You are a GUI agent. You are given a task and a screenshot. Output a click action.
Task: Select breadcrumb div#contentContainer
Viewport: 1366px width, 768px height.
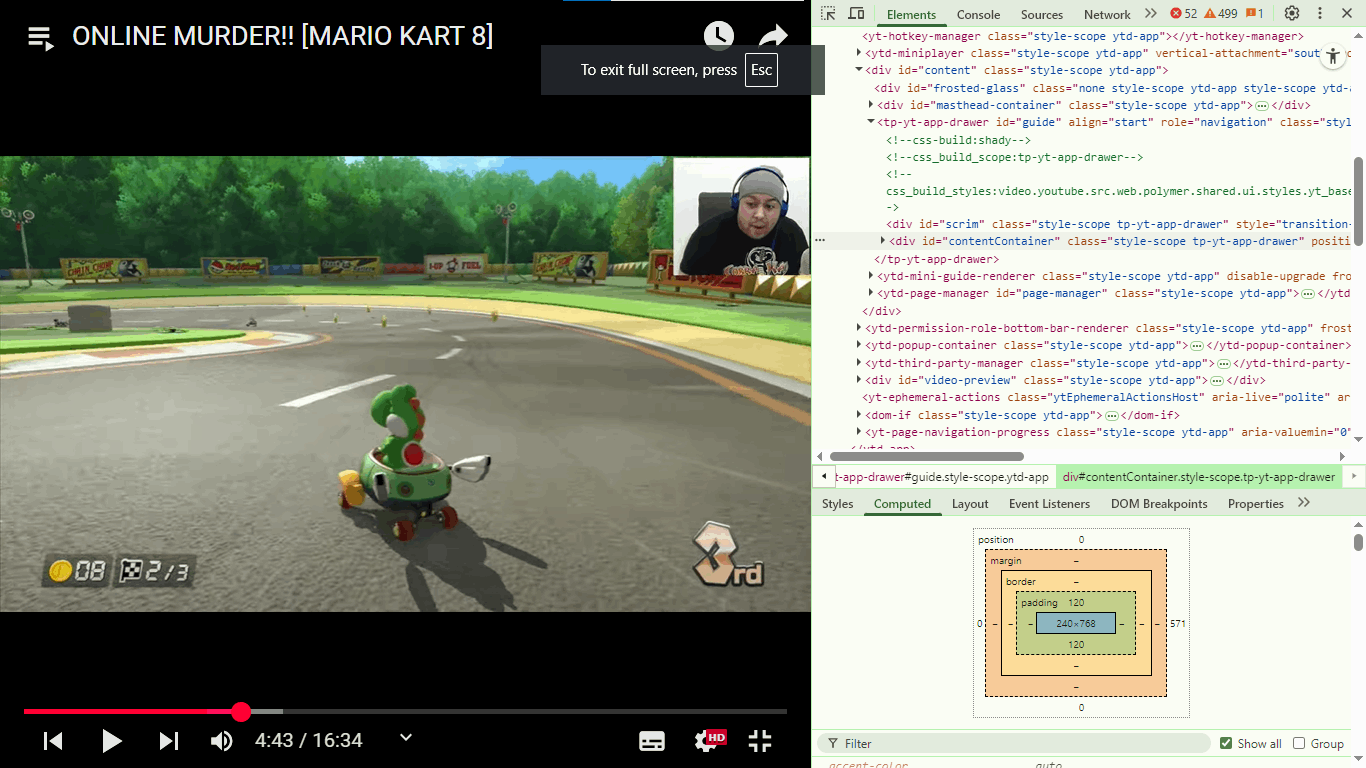pyautogui.click(x=1199, y=477)
